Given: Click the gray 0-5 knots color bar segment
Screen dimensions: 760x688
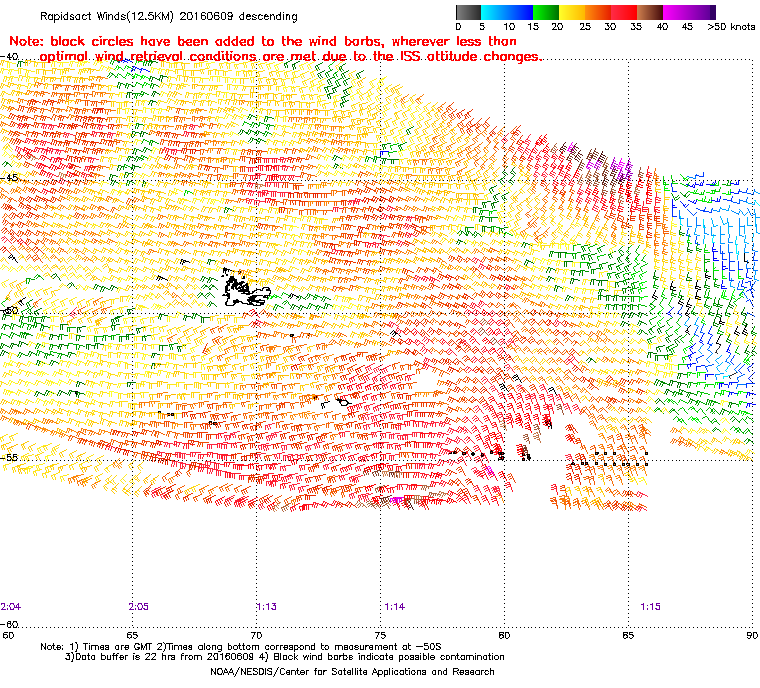Looking at the screenshot, I should click(468, 12).
